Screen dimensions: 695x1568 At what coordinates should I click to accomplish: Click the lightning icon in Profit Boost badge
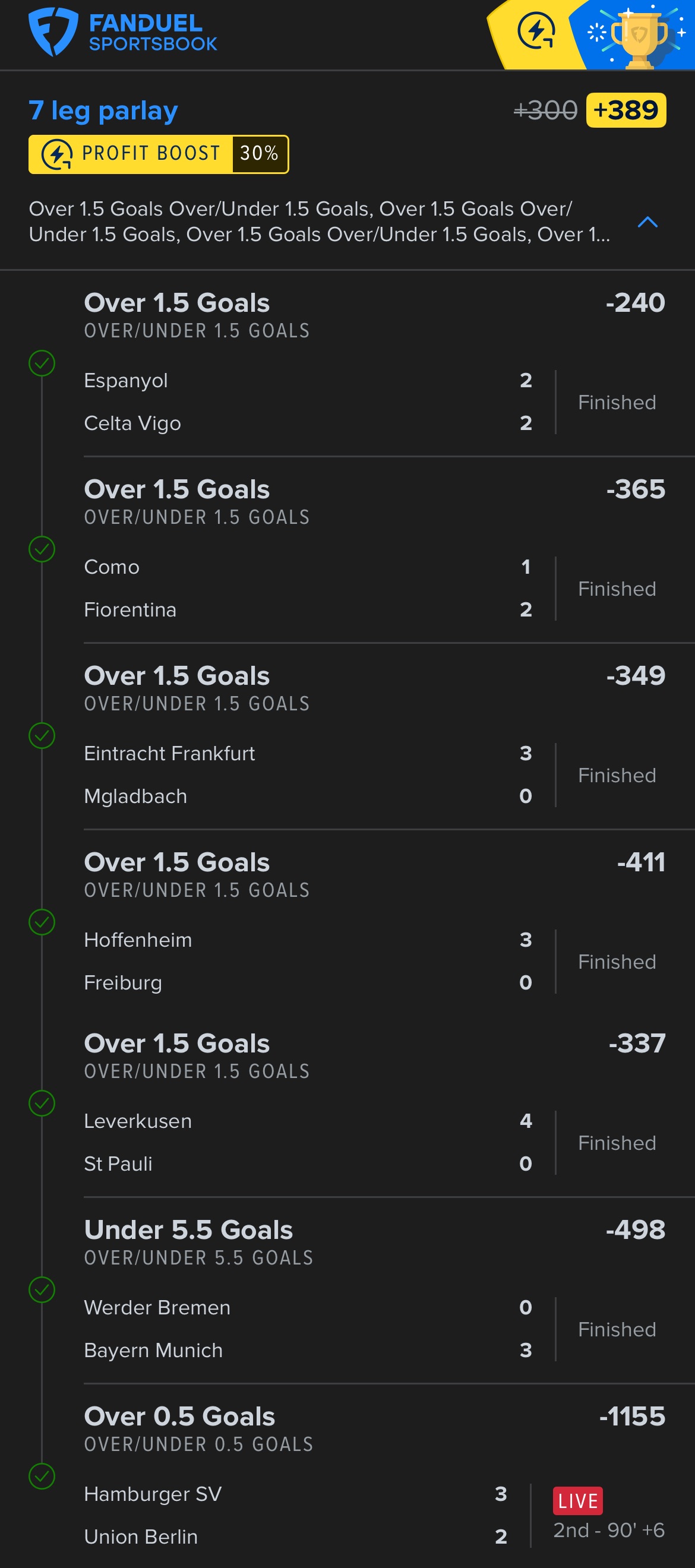[57, 154]
